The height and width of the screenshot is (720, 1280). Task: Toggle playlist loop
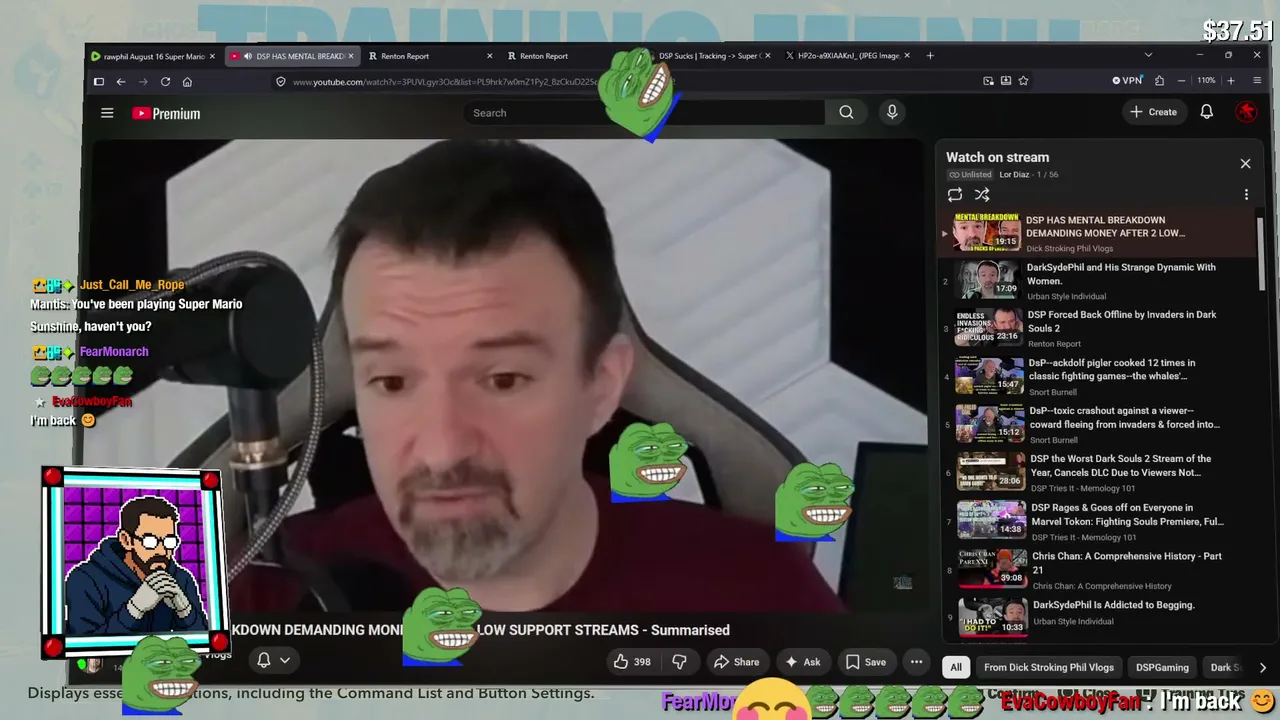(955, 195)
